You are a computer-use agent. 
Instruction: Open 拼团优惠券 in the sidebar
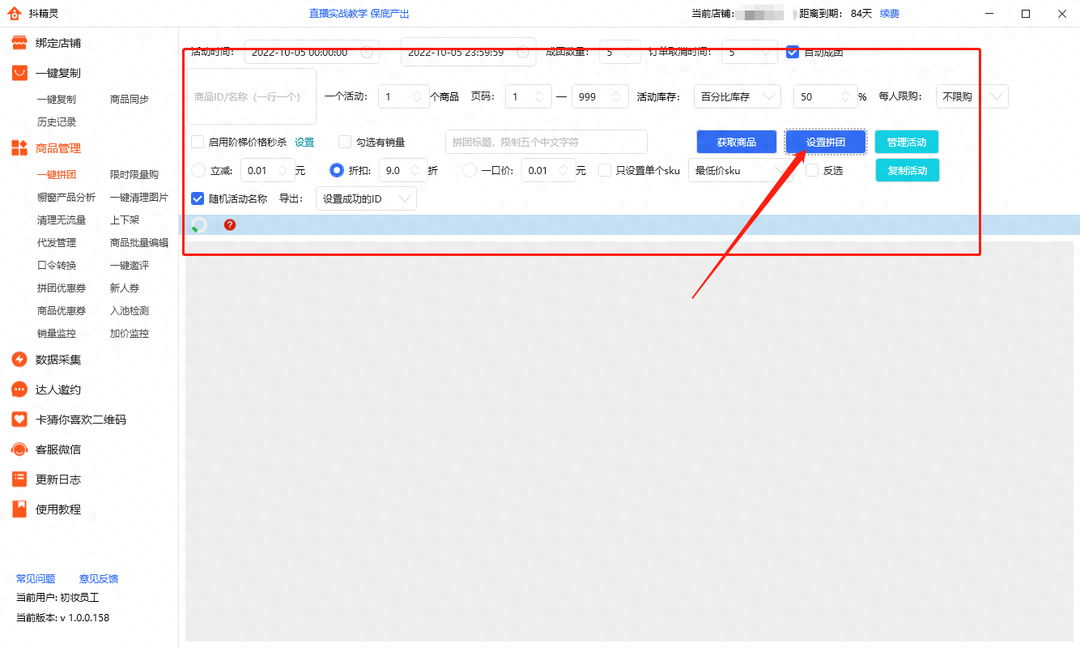point(61,288)
